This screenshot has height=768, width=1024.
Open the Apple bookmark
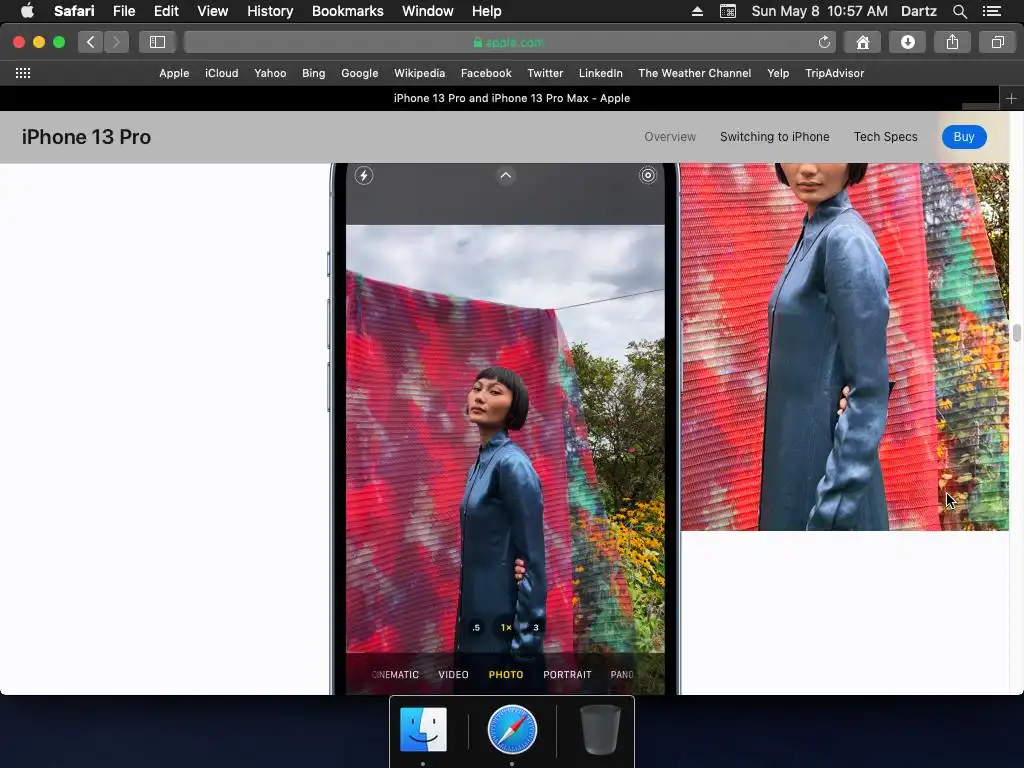click(x=174, y=73)
